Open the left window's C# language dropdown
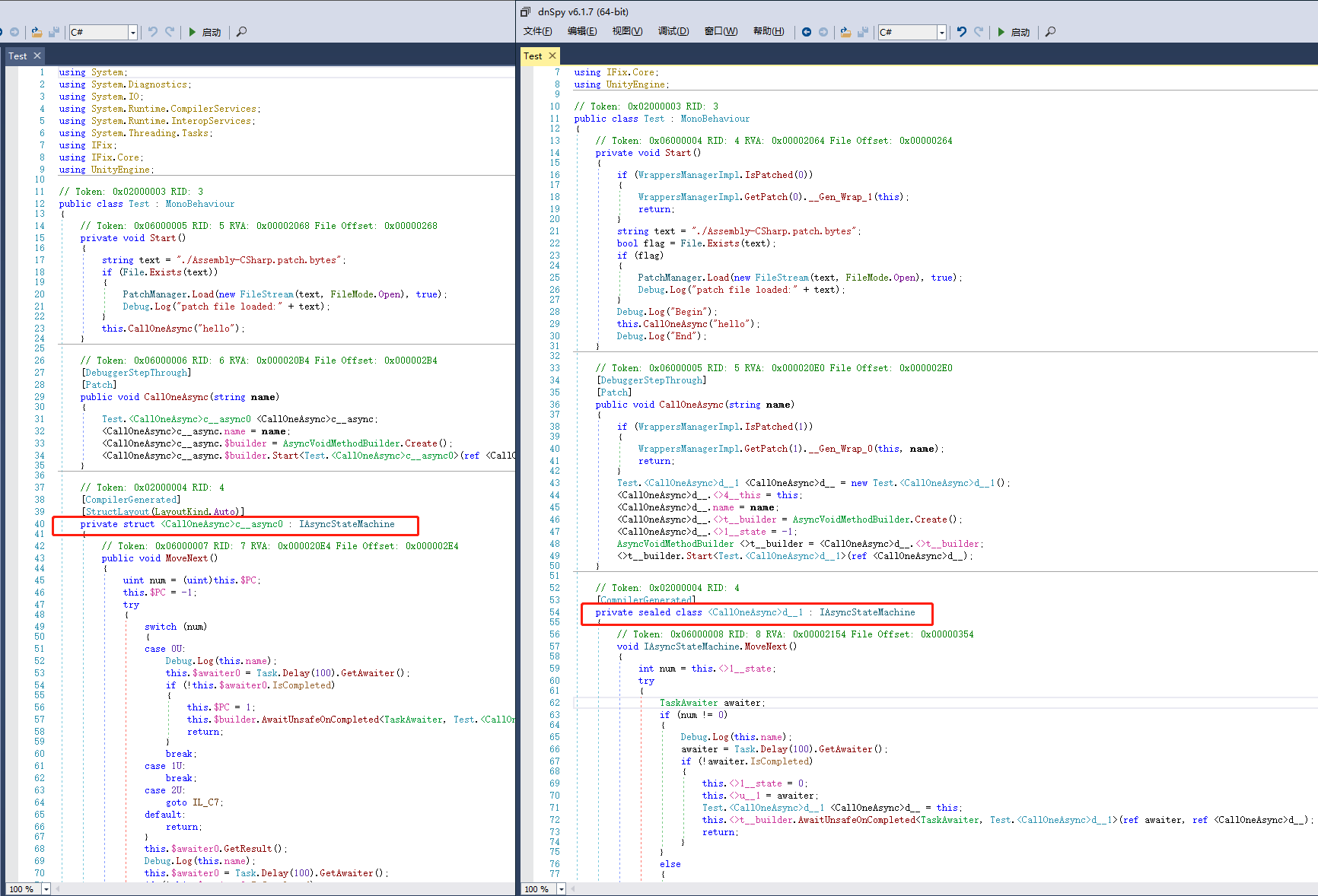 pos(132,32)
